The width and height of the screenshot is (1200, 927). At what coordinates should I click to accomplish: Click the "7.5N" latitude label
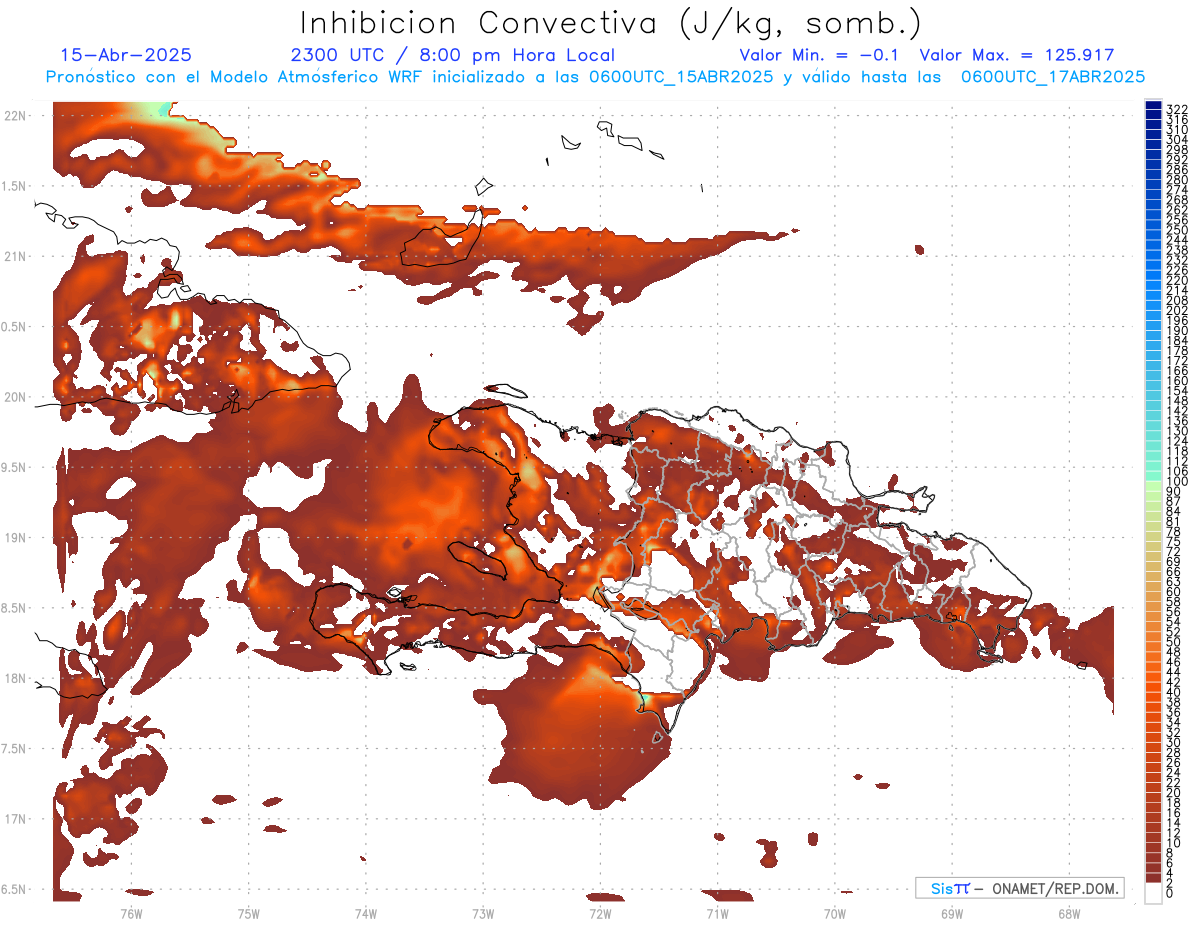click(x=14, y=749)
